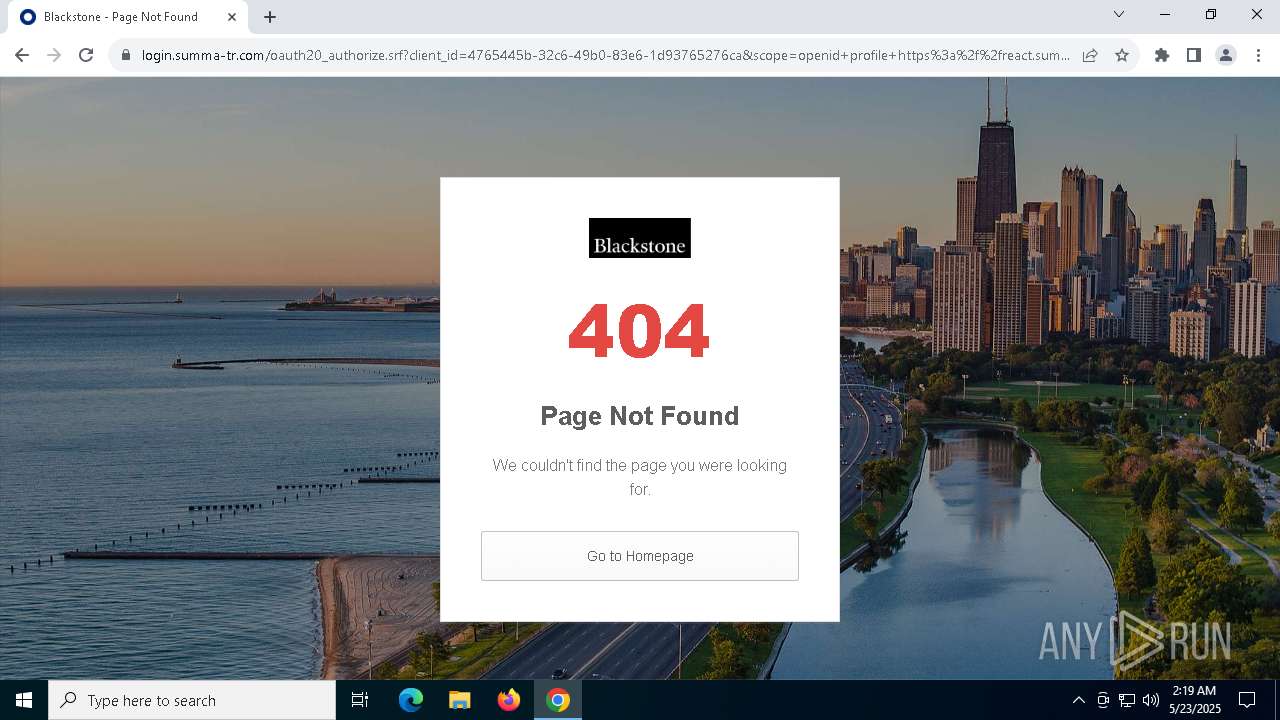The height and width of the screenshot is (720, 1280).
Task: Close the Blackstone tab
Action: 232,17
